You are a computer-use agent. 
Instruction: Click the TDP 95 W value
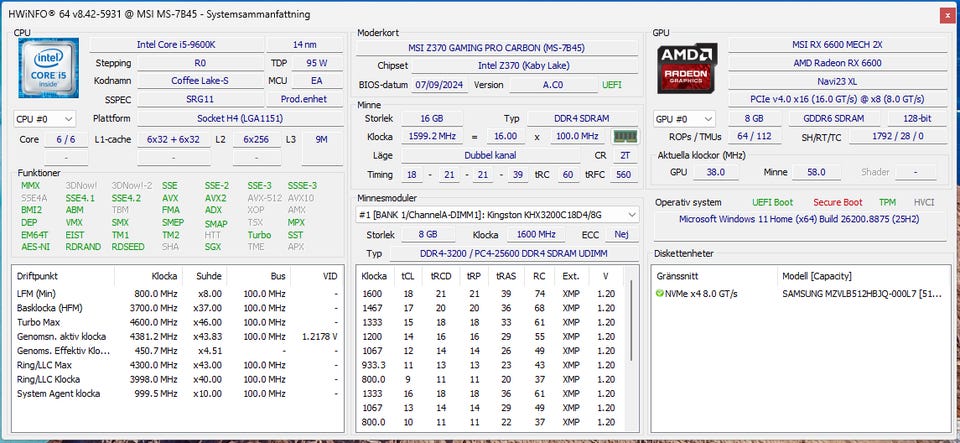317,63
